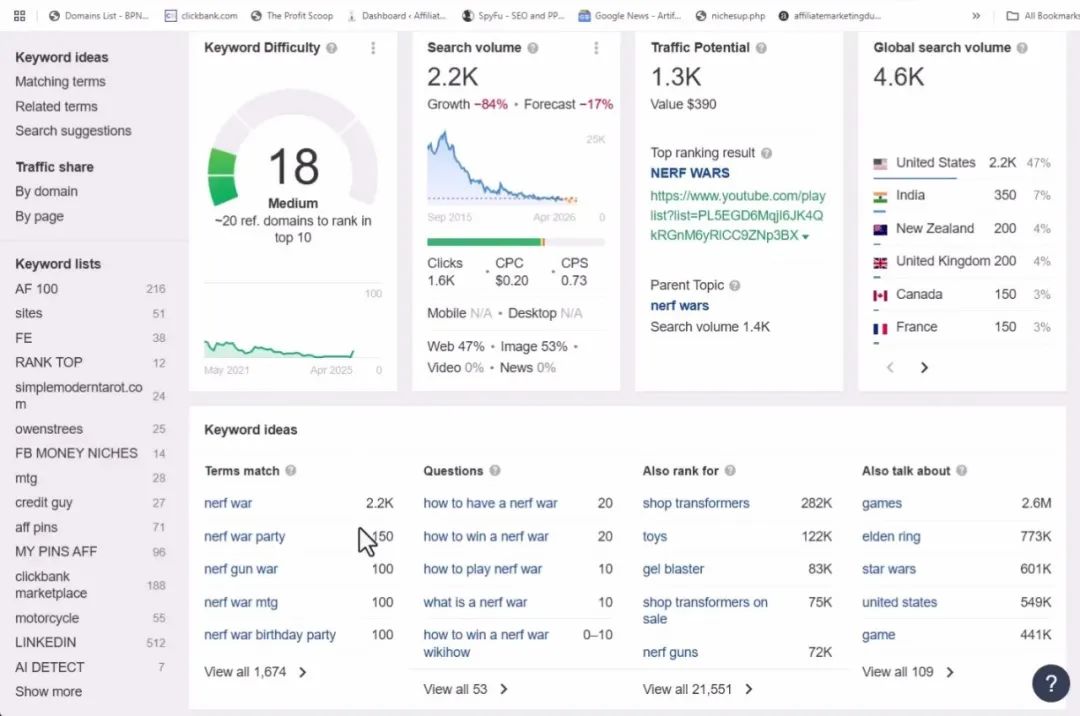The height and width of the screenshot is (716, 1080).
Task: Open the AF 100 keyword list
Action: 37,289
